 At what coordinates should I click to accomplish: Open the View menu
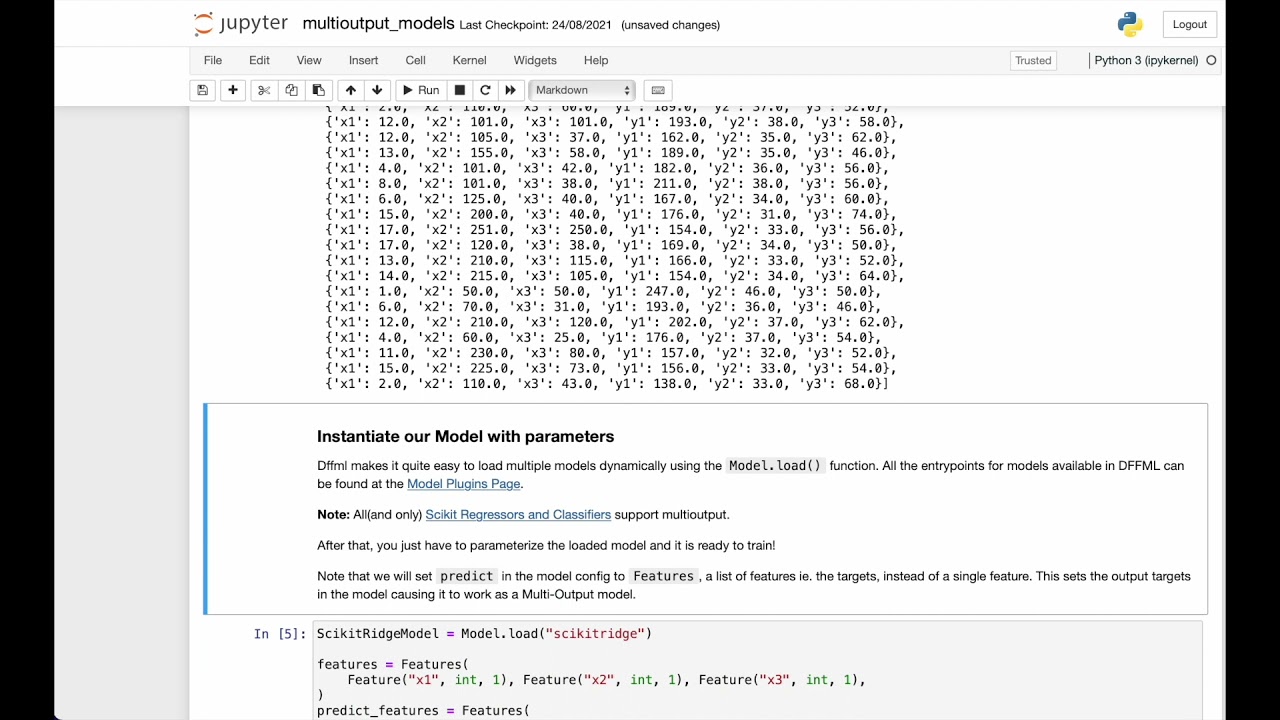point(309,61)
